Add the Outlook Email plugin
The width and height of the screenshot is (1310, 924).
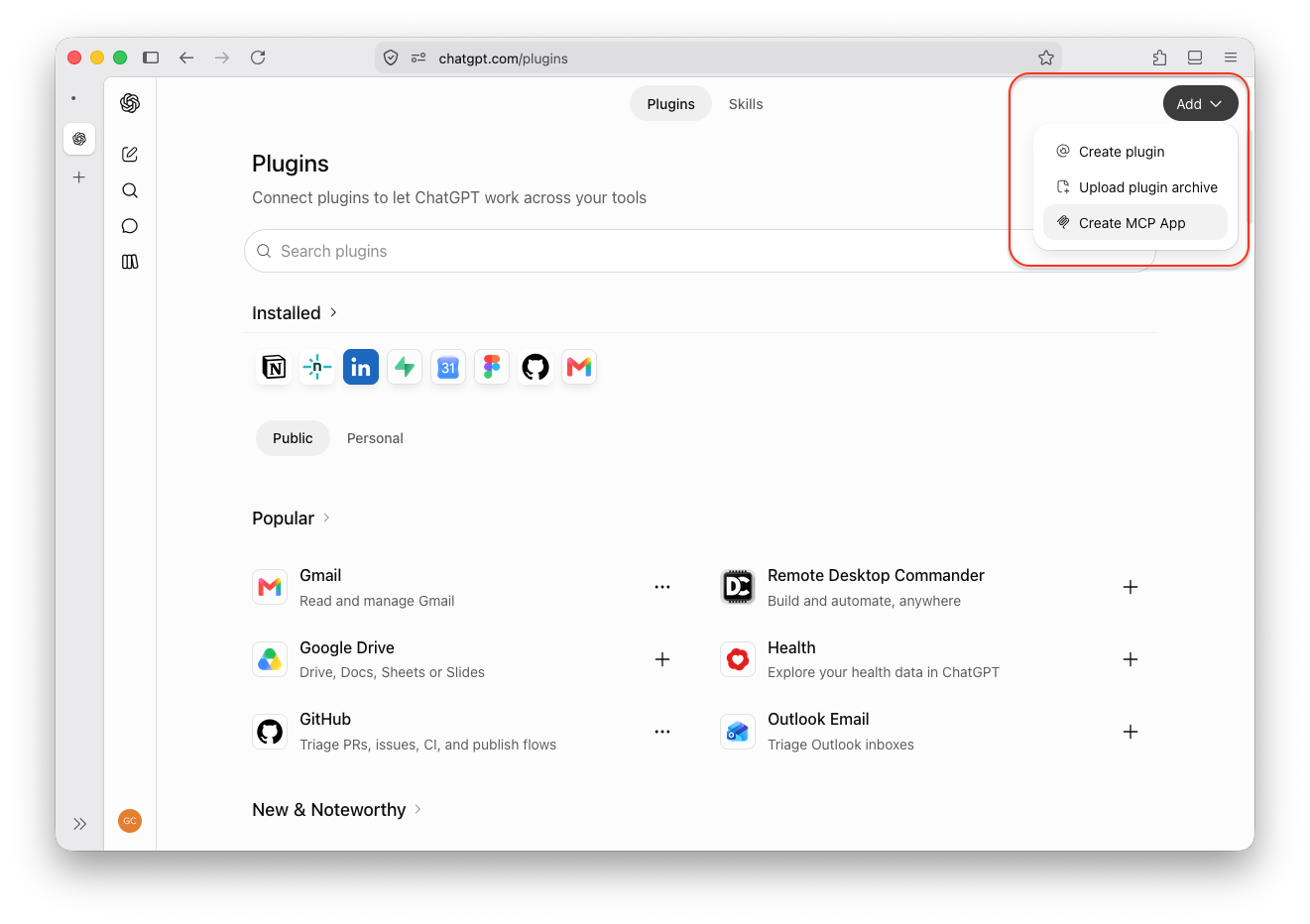pyautogui.click(x=1131, y=732)
